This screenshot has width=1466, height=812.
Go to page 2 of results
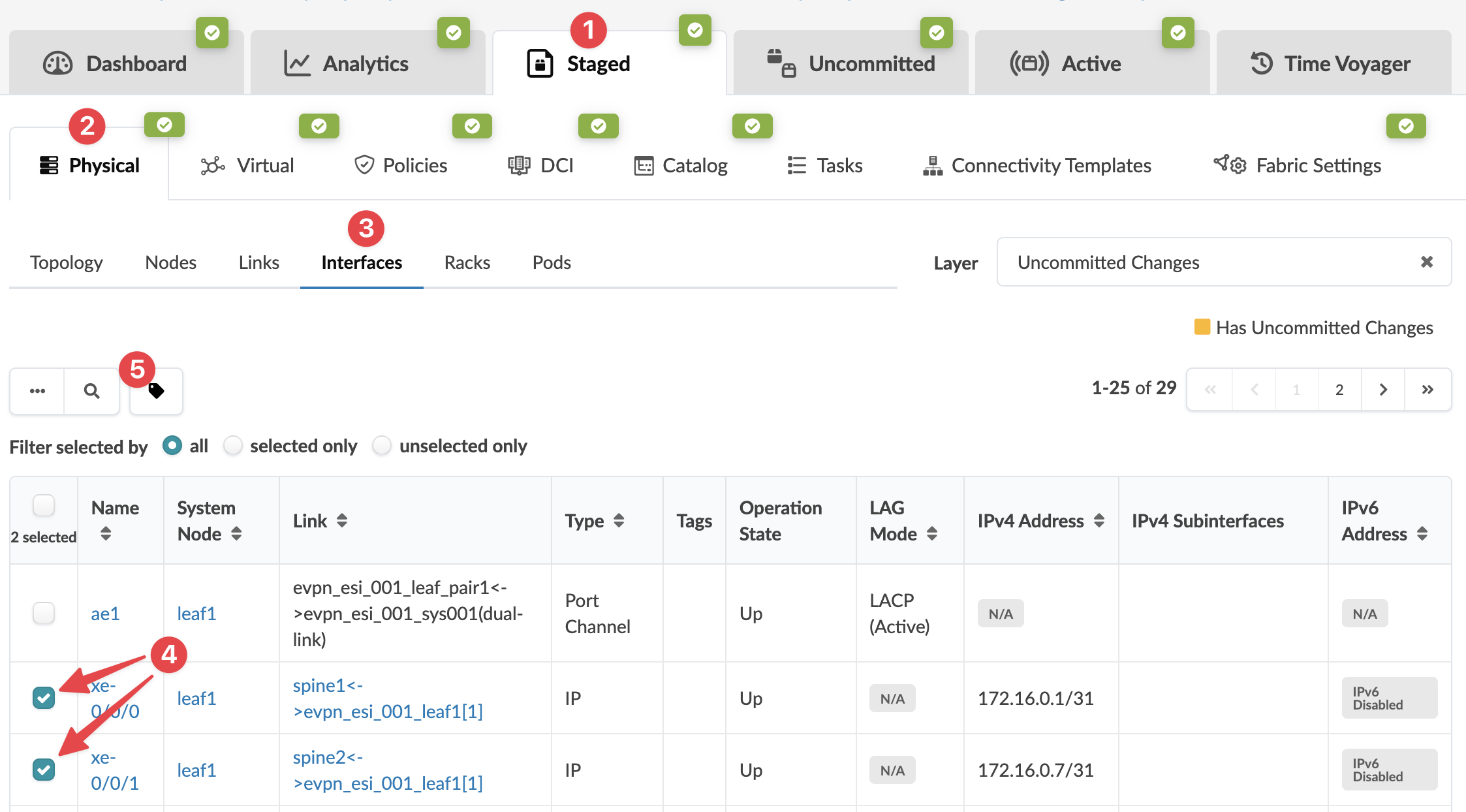pyautogui.click(x=1339, y=390)
